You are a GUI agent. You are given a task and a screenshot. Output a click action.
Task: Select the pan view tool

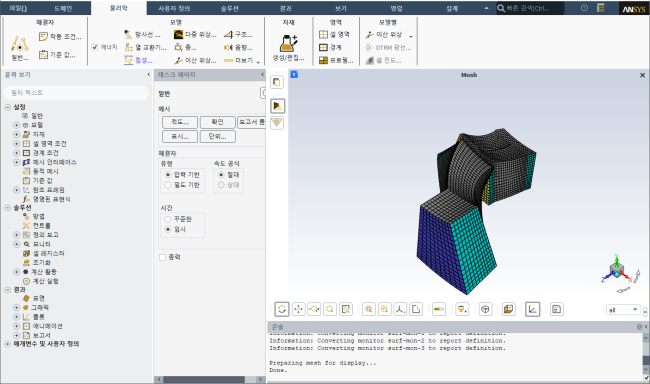(298, 309)
